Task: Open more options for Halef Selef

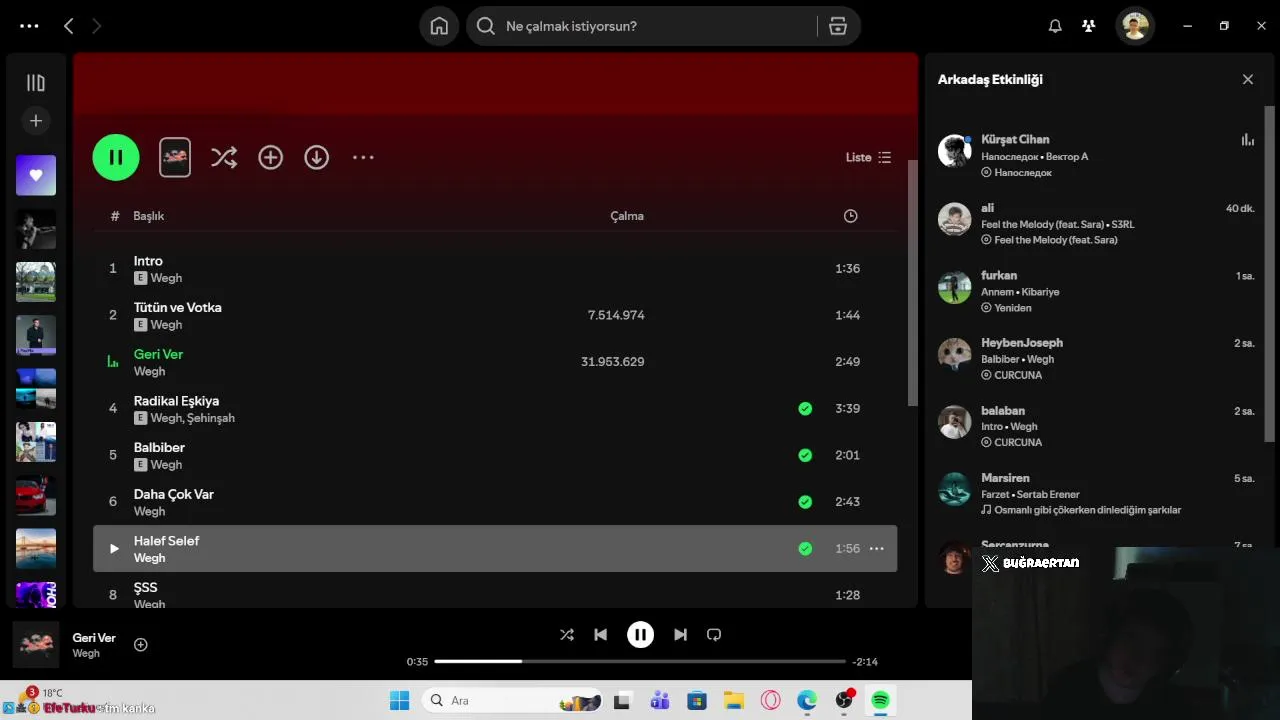Action: pos(877,548)
